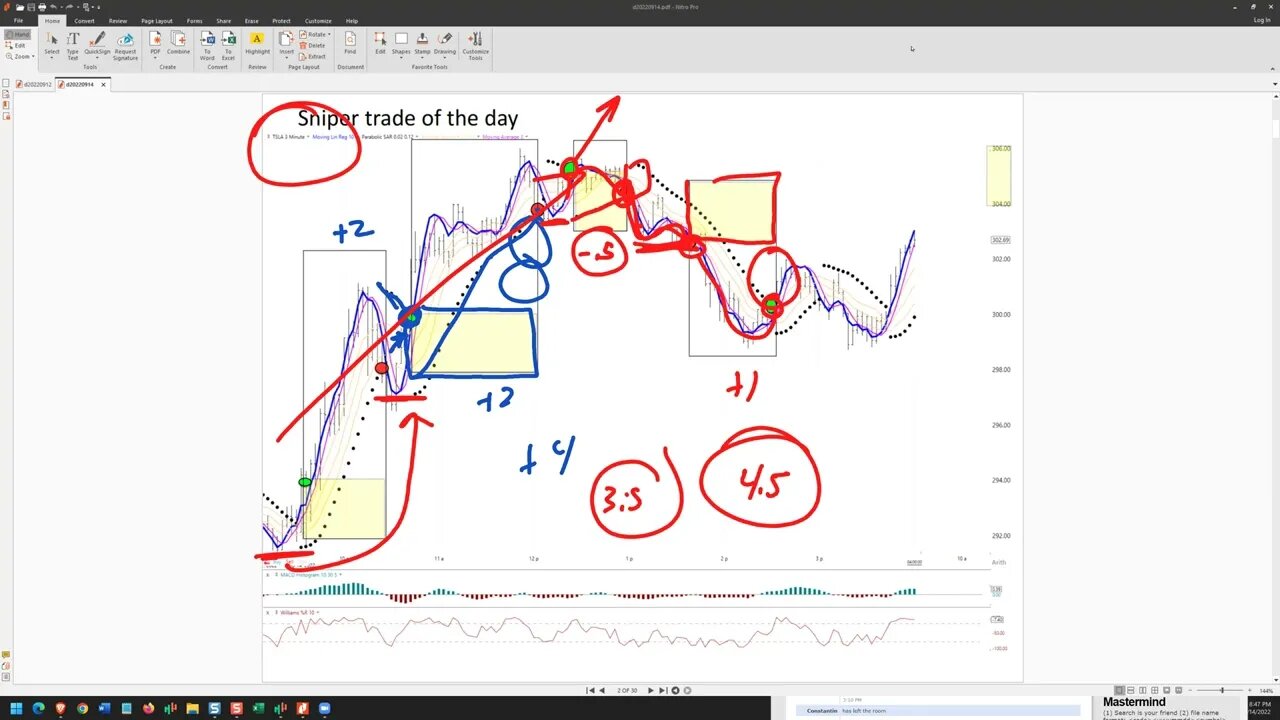Click Log In link
The width and height of the screenshot is (1280, 720).
[x=1262, y=20]
